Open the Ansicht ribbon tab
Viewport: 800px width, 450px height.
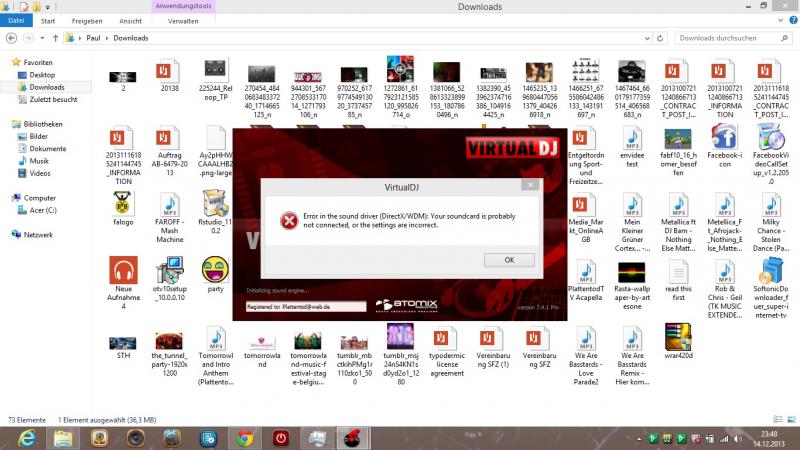pos(131,21)
